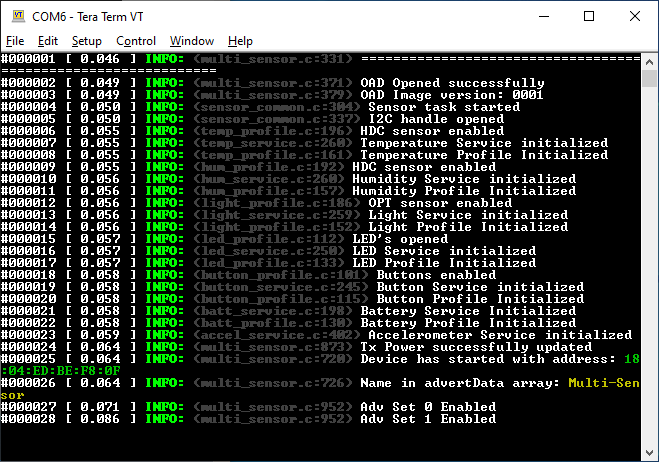Click the vertical scrollbar thumb
The width and height of the screenshot is (659, 462).
[649, 78]
